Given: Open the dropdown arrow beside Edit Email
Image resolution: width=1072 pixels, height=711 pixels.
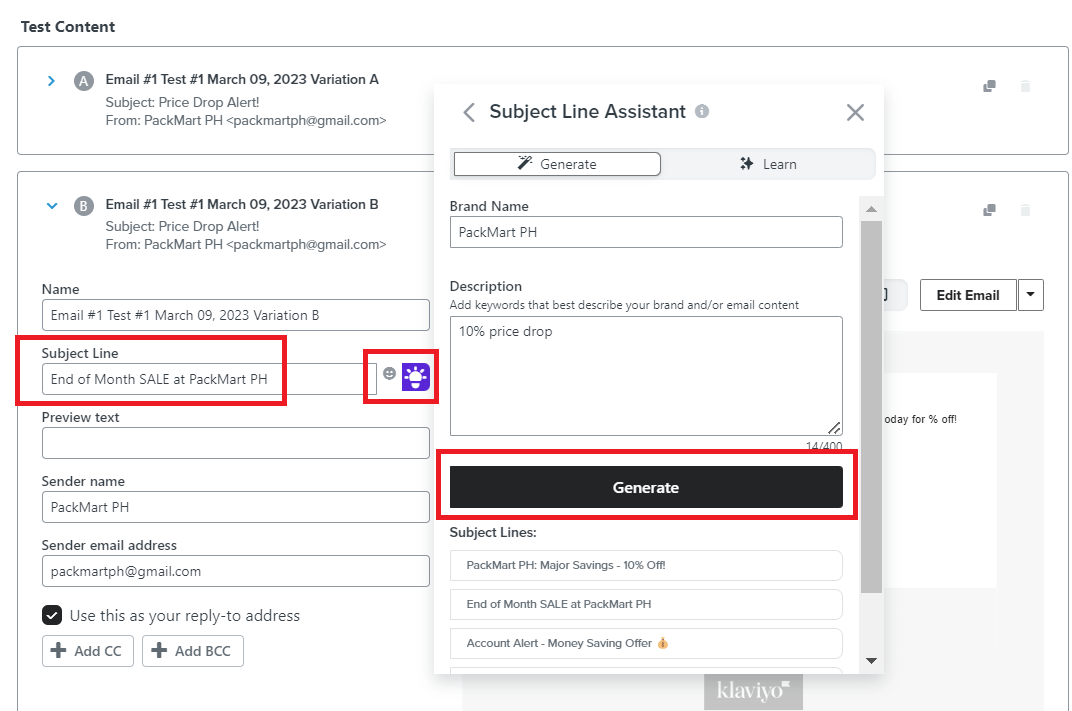Looking at the screenshot, I should pyautogui.click(x=1030, y=295).
